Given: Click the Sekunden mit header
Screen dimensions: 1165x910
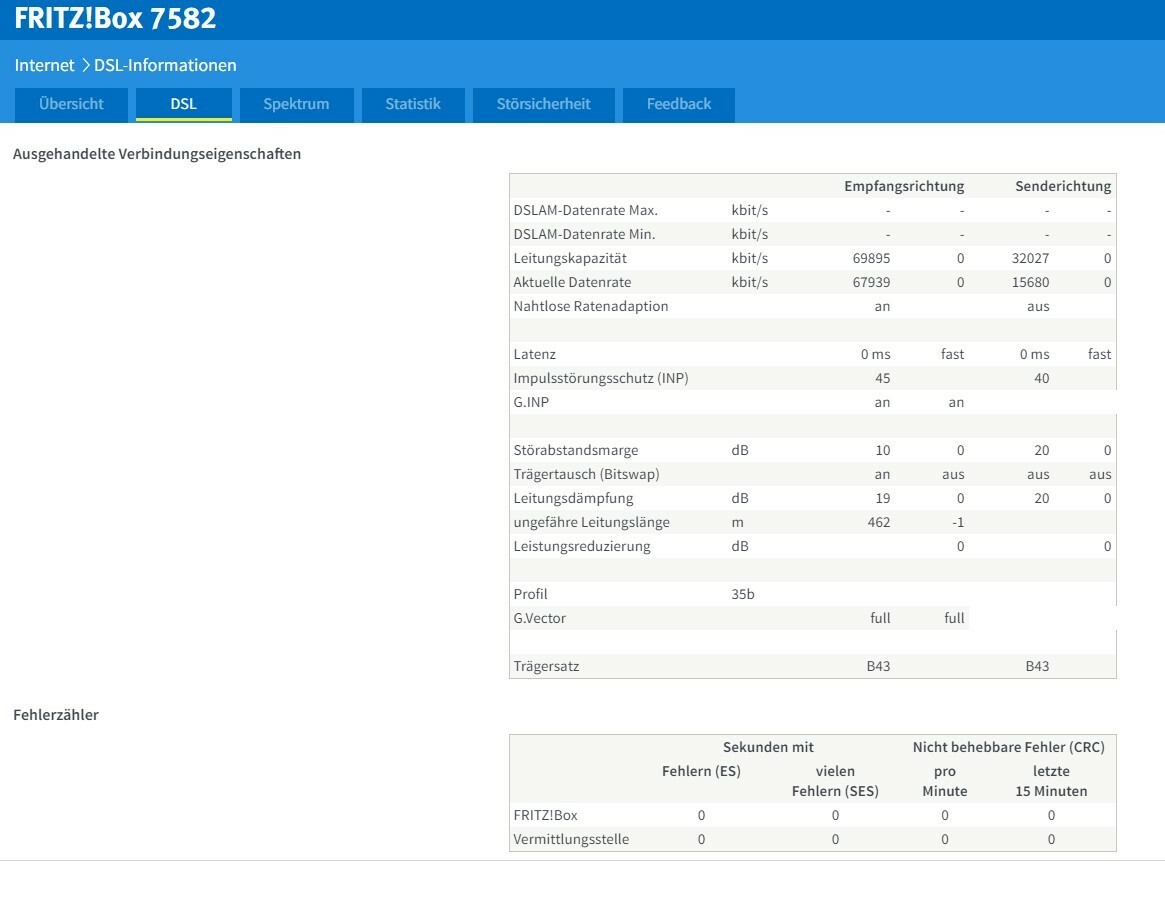Looking at the screenshot, I should [x=768, y=747].
